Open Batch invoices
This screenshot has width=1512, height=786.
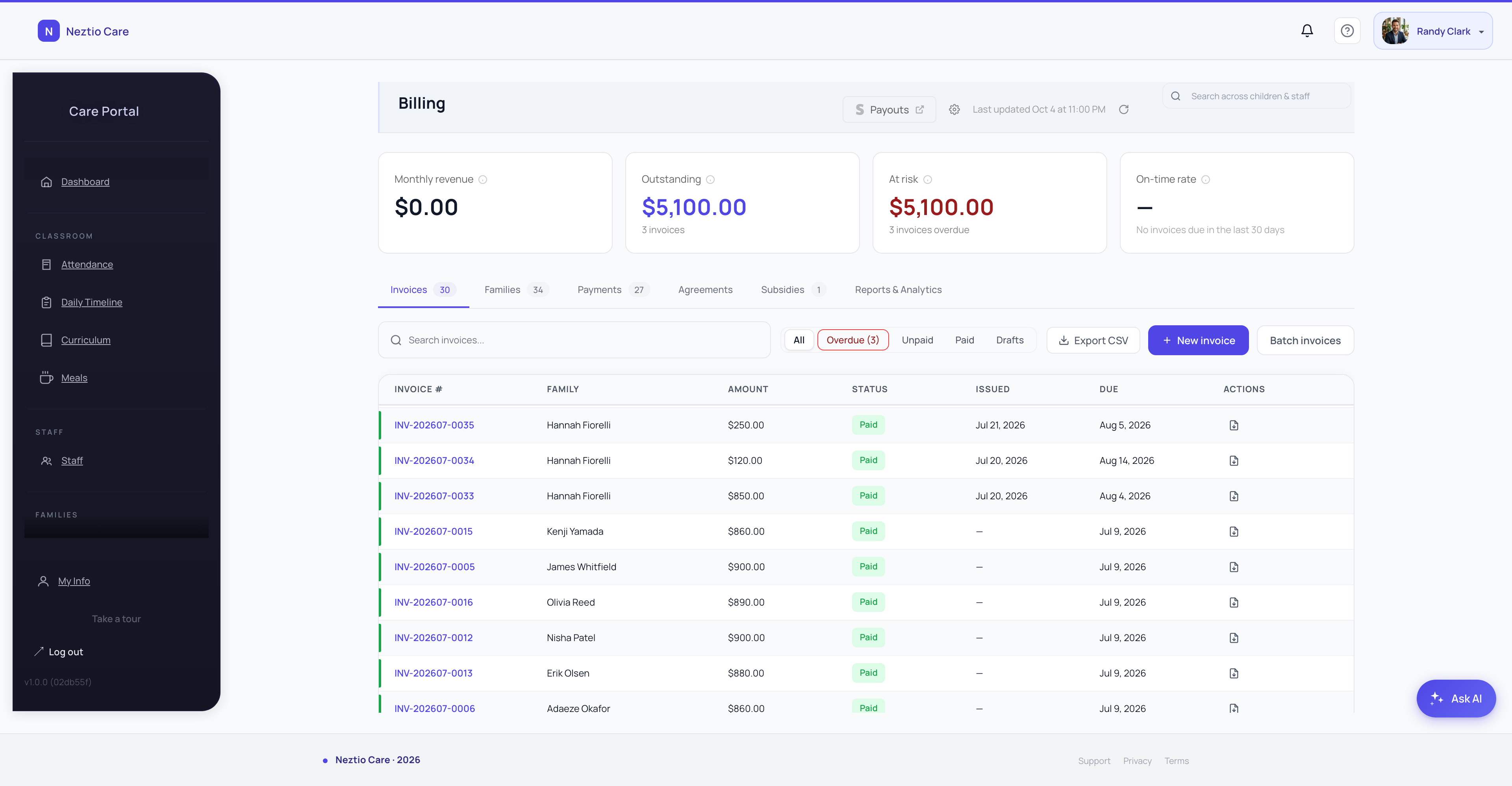[1305, 341]
